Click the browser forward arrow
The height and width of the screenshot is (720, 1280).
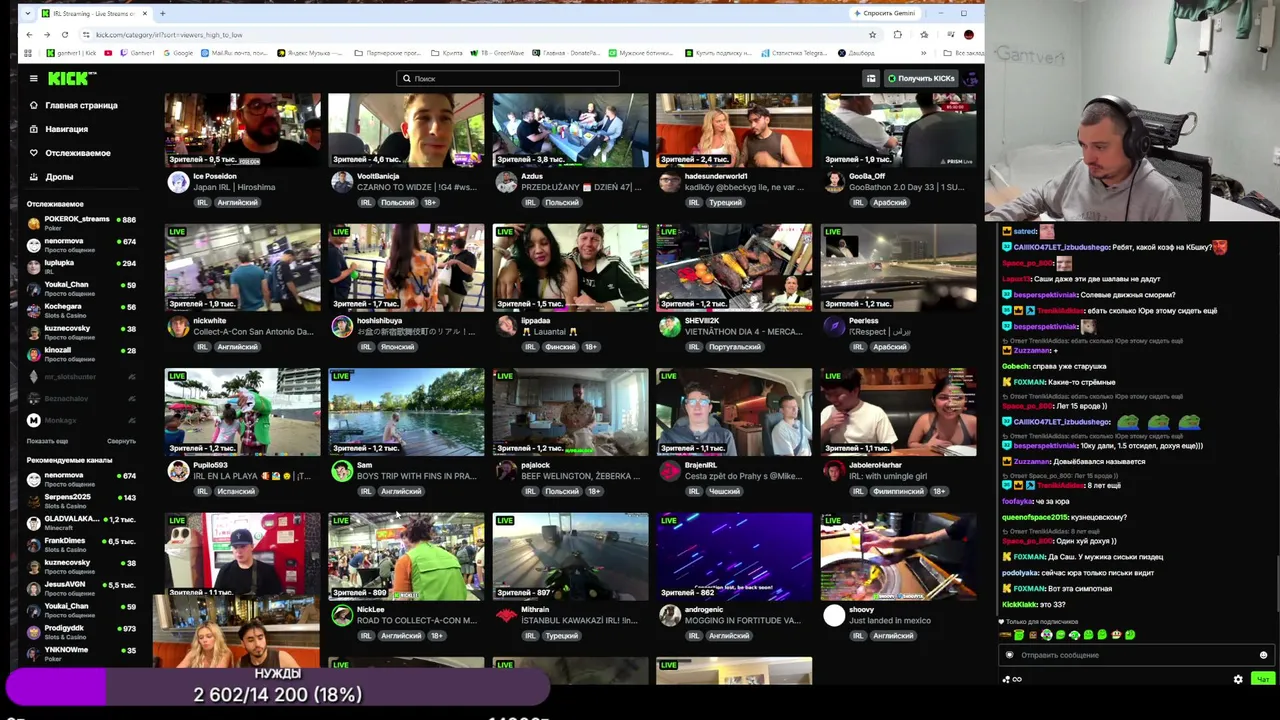point(47,35)
